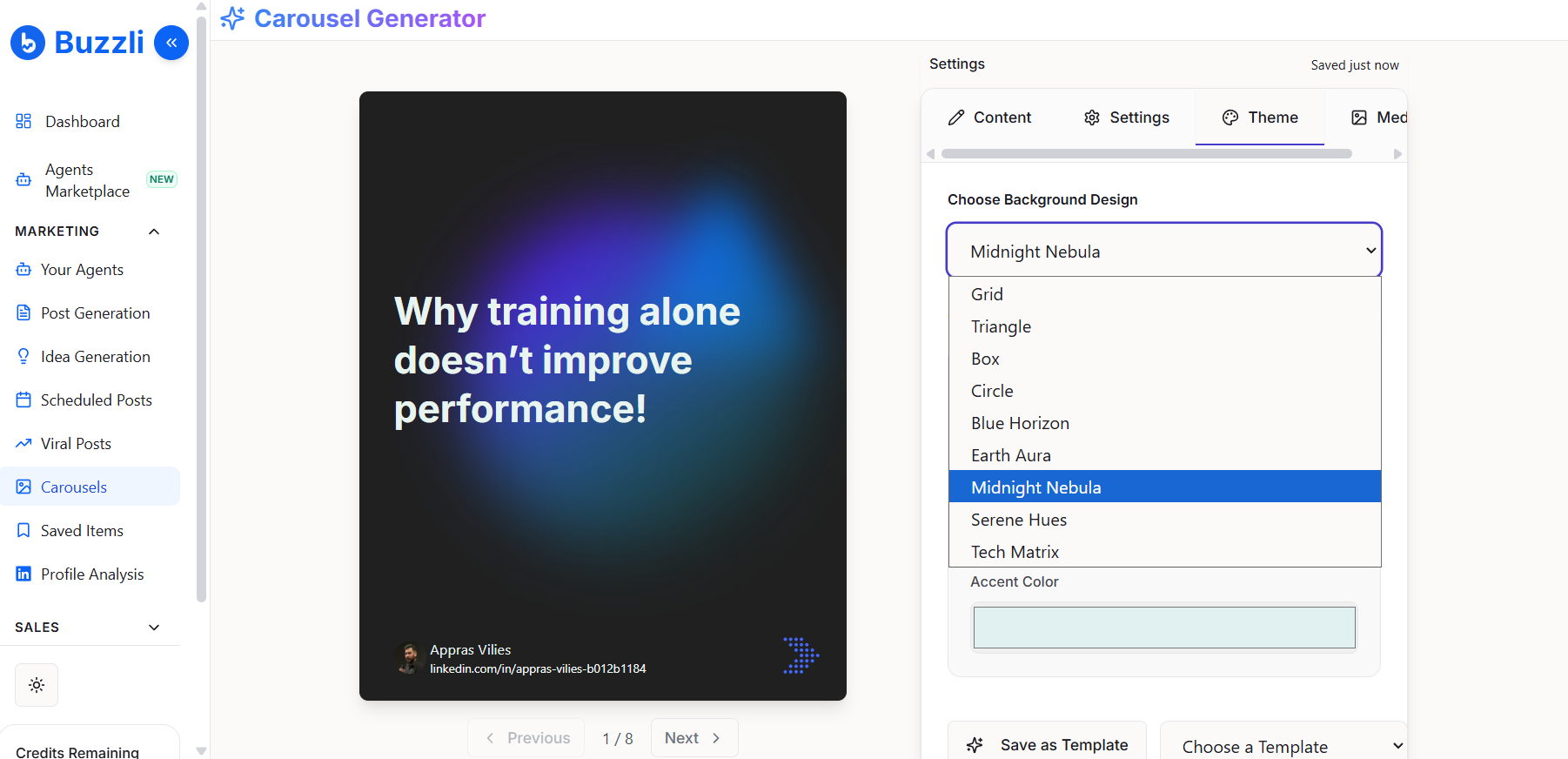The height and width of the screenshot is (759, 1568).
Task: Click the Idea Generation lightbulb icon
Action: [23, 356]
